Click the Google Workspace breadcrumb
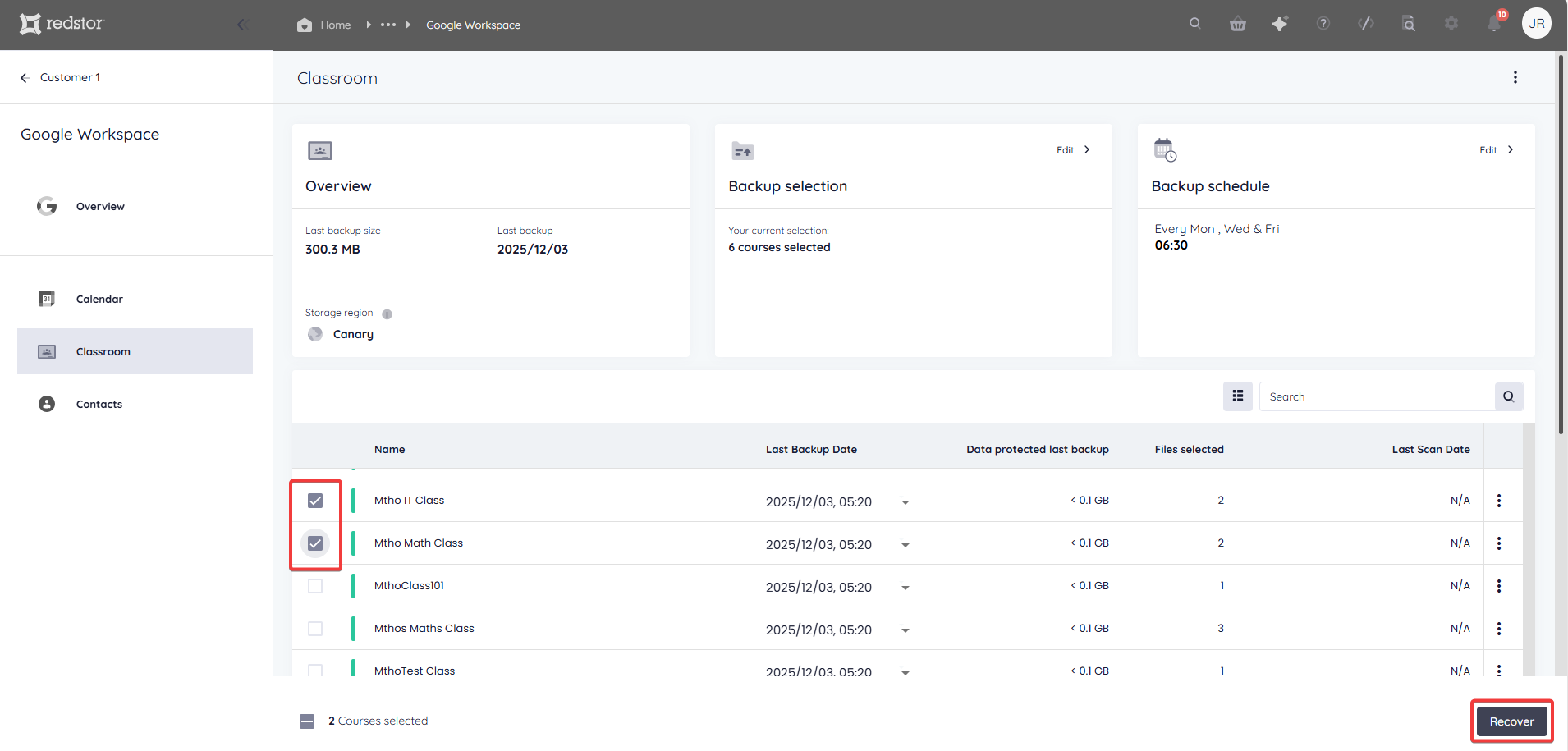 (473, 25)
